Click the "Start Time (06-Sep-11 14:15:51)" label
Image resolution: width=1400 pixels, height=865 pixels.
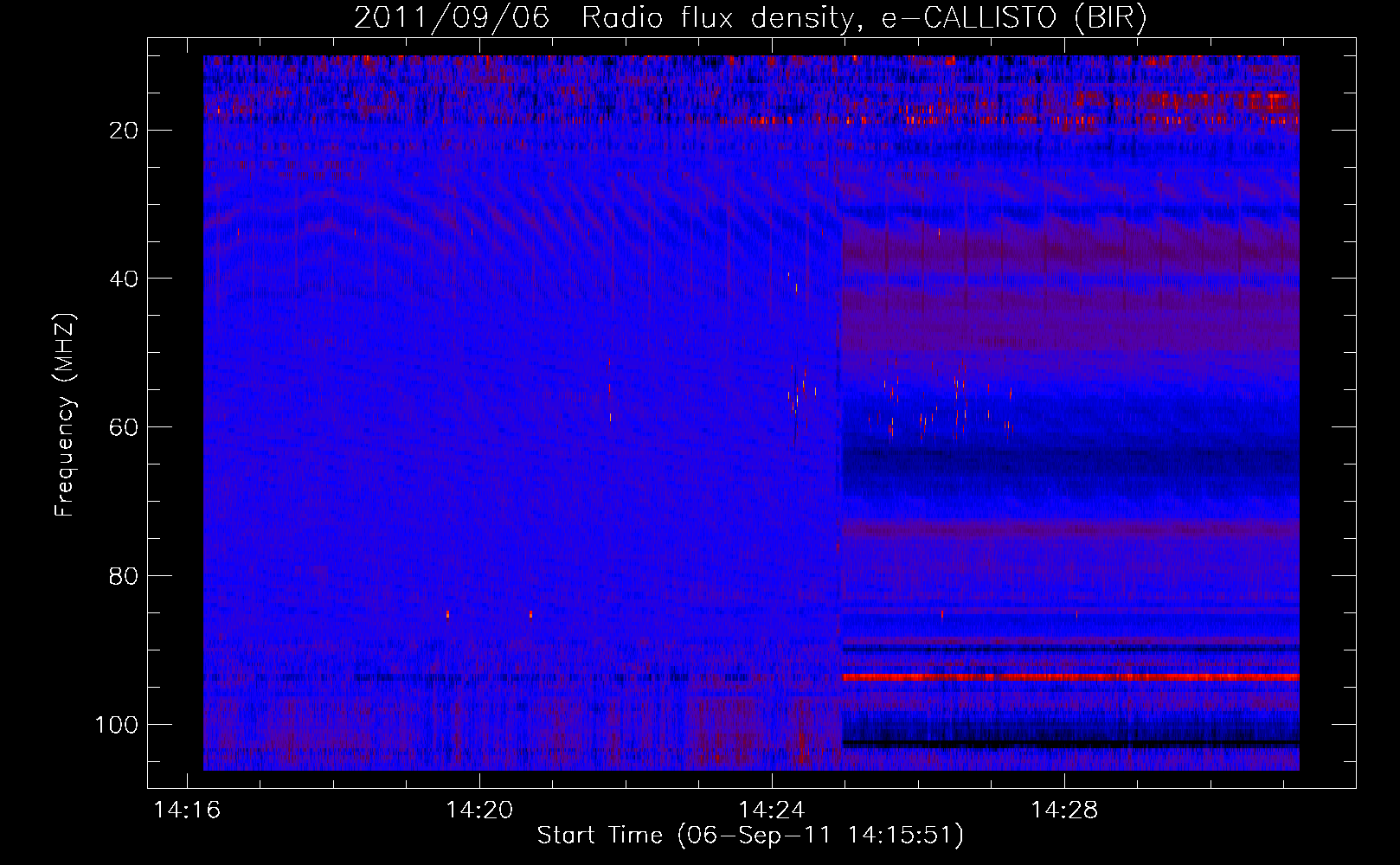pos(750,836)
